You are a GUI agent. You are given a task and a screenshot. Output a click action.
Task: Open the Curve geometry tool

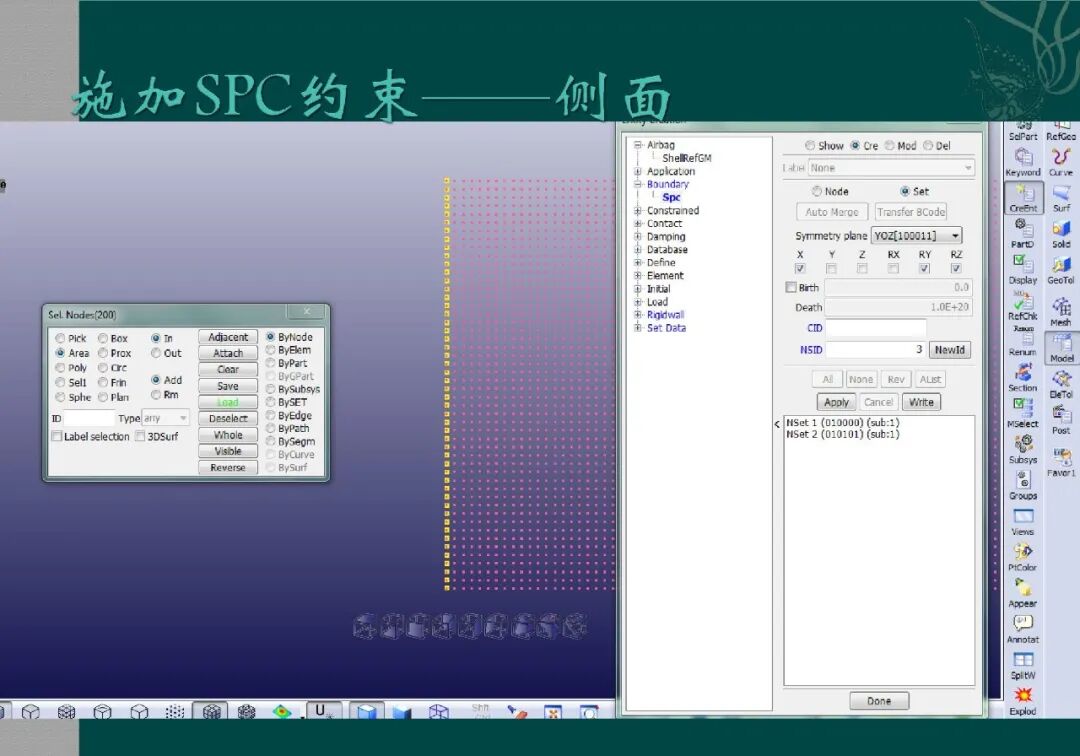coord(1061,162)
